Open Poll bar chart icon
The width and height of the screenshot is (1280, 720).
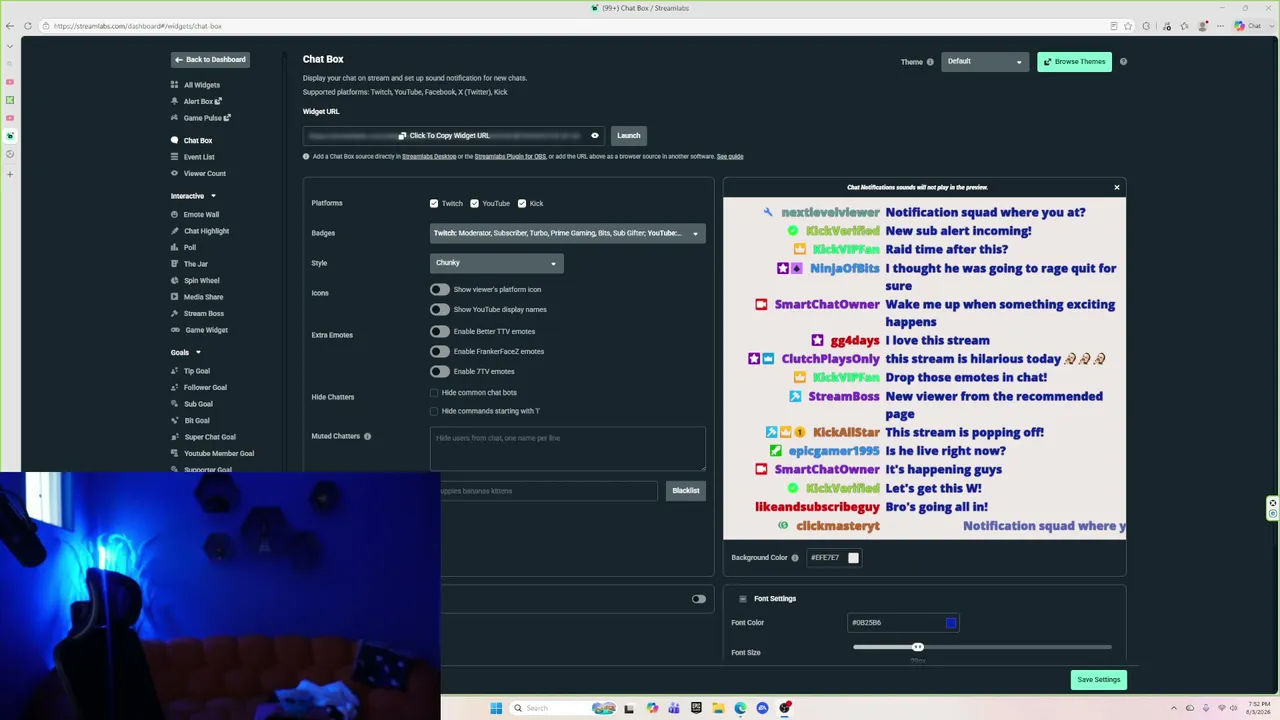pyautogui.click(x=174, y=247)
